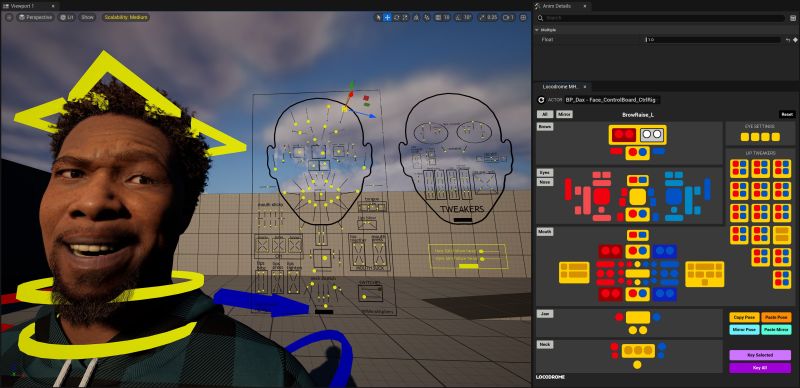Open Scalability: Medium dropdown
The width and height of the screenshot is (800, 388).
(x=126, y=17)
